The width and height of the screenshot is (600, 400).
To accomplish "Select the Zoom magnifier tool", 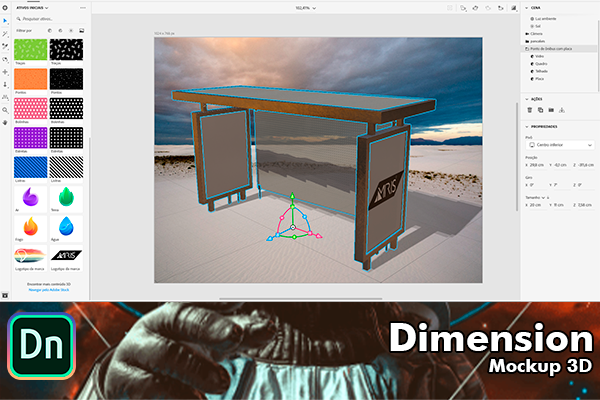I will click(x=5, y=110).
